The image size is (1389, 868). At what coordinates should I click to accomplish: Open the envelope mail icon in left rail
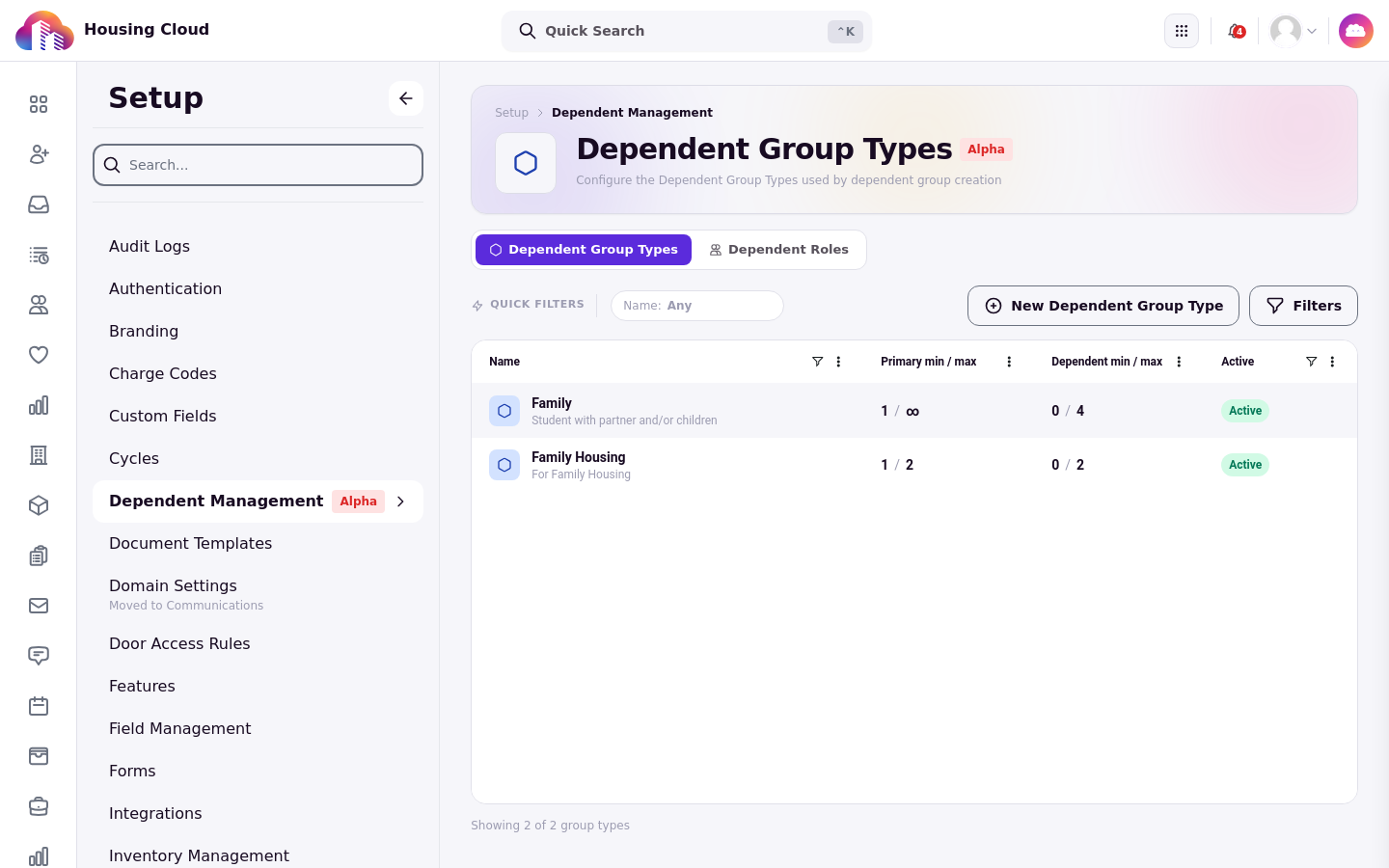39,606
